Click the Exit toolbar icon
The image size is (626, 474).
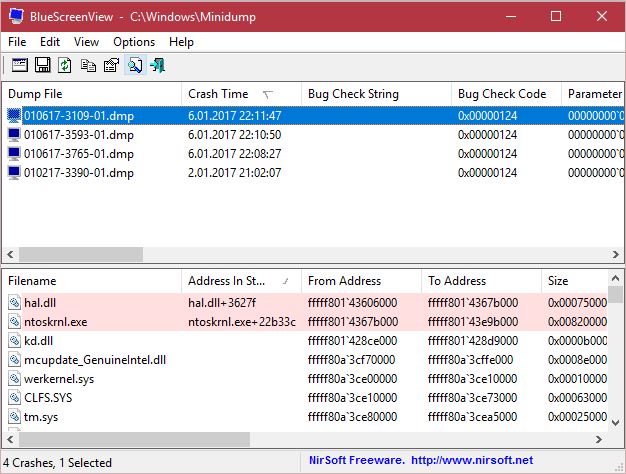[158, 65]
